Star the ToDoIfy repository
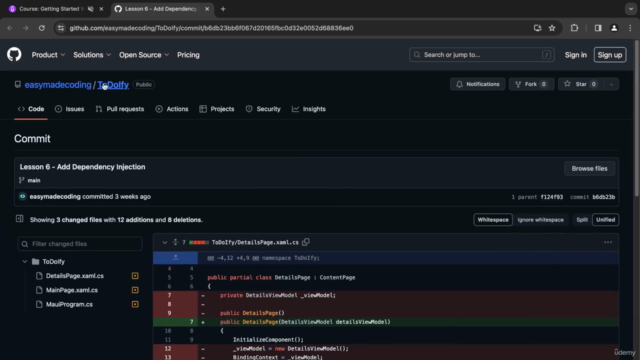This screenshot has width=640, height=360. point(581,84)
